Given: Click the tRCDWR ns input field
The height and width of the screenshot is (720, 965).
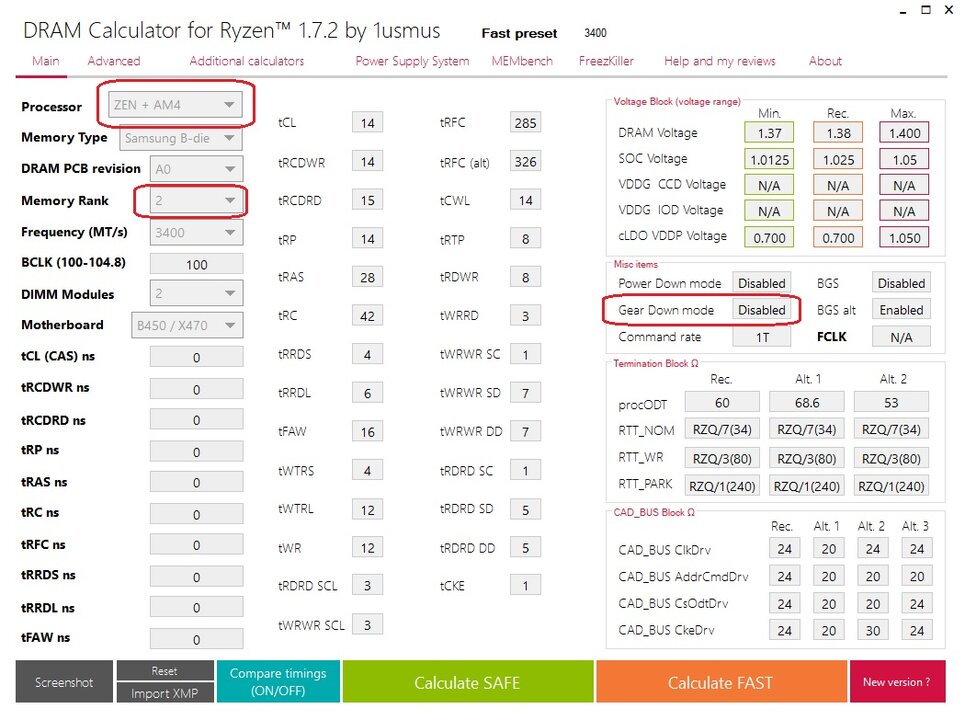Looking at the screenshot, I should pyautogui.click(x=196, y=389).
